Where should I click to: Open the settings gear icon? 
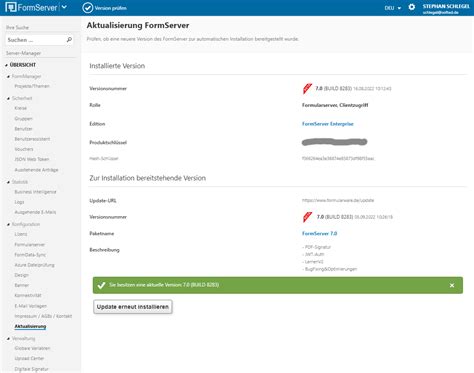pos(412,7)
